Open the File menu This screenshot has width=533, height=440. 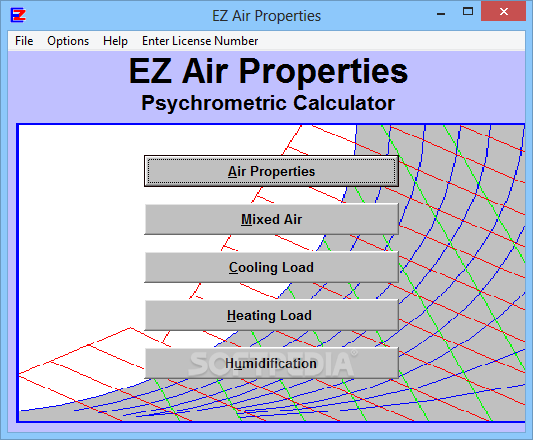[x=24, y=41]
